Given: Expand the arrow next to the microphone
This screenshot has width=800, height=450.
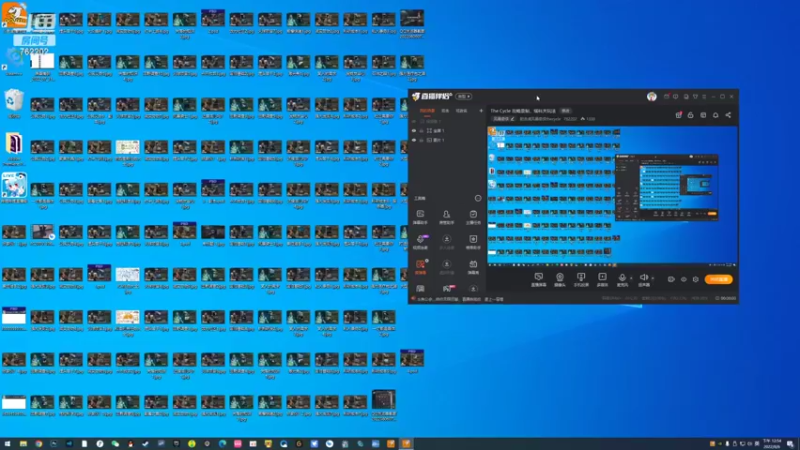Looking at the screenshot, I should pyautogui.click(x=631, y=279).
